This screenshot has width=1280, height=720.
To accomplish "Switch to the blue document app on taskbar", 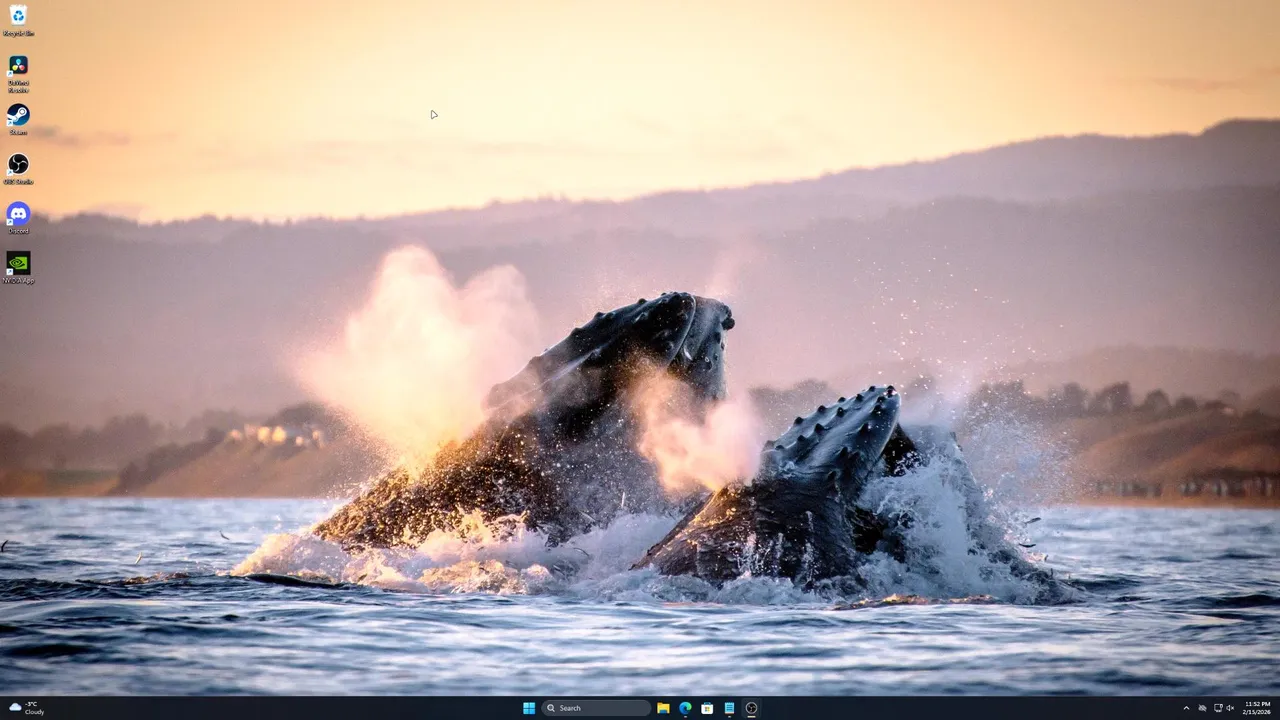I will click(729, 708).
